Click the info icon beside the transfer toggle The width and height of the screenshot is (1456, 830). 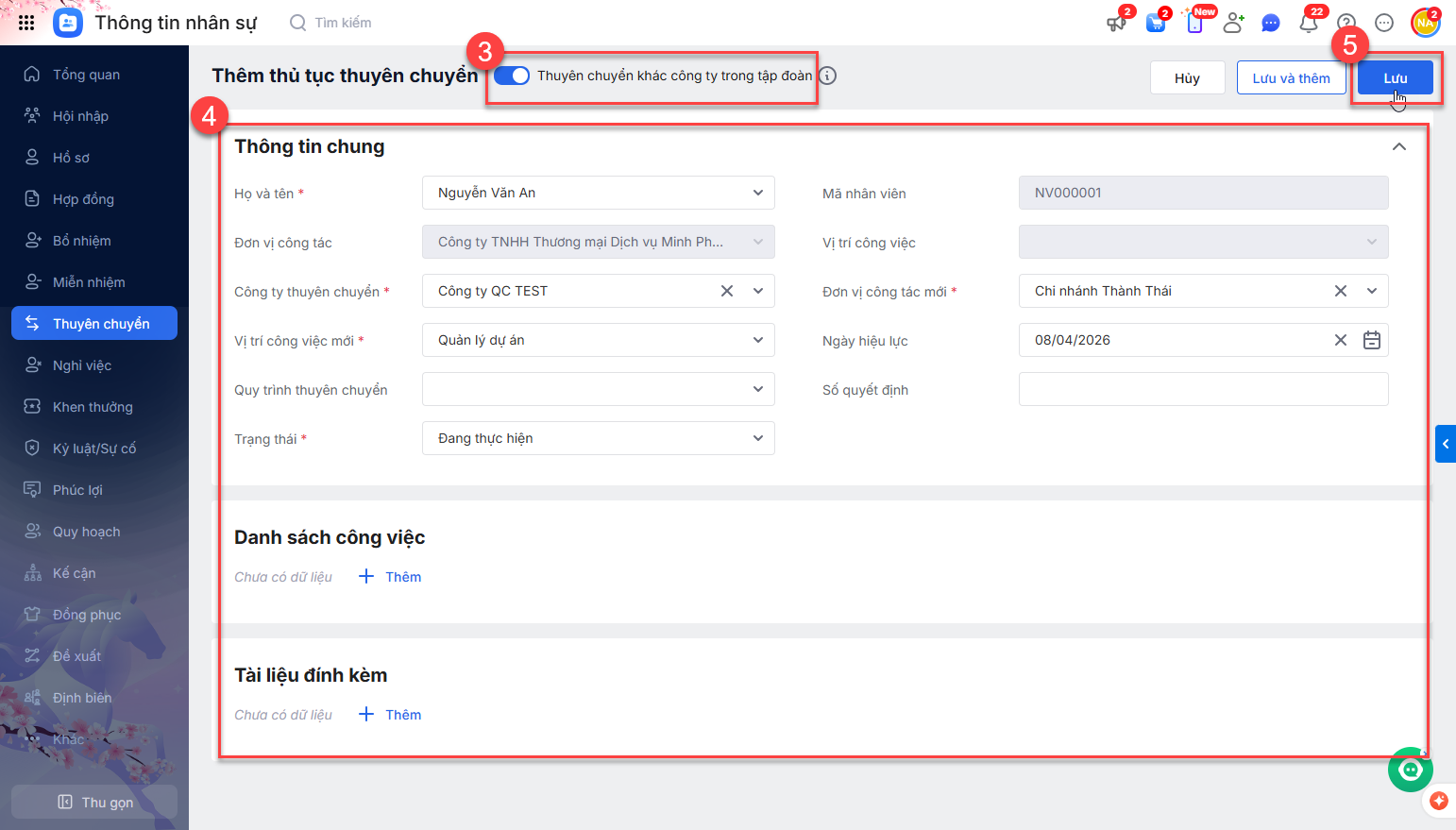coord(828,76)
